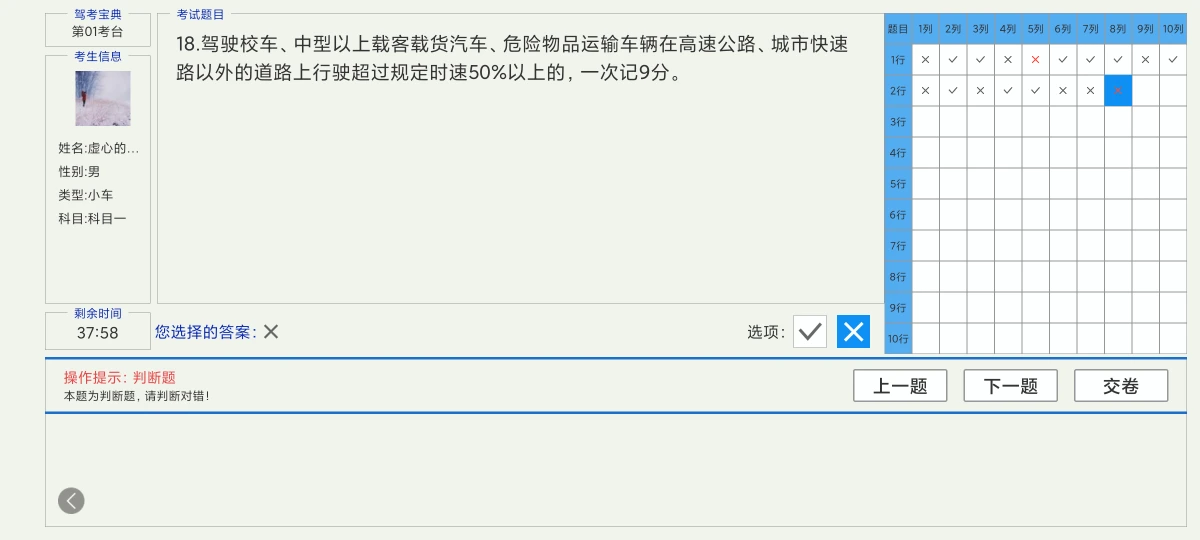Jump to highlighted question row 2 column 8
This screenshot has height=540, width=1200.
[1118, 91]
